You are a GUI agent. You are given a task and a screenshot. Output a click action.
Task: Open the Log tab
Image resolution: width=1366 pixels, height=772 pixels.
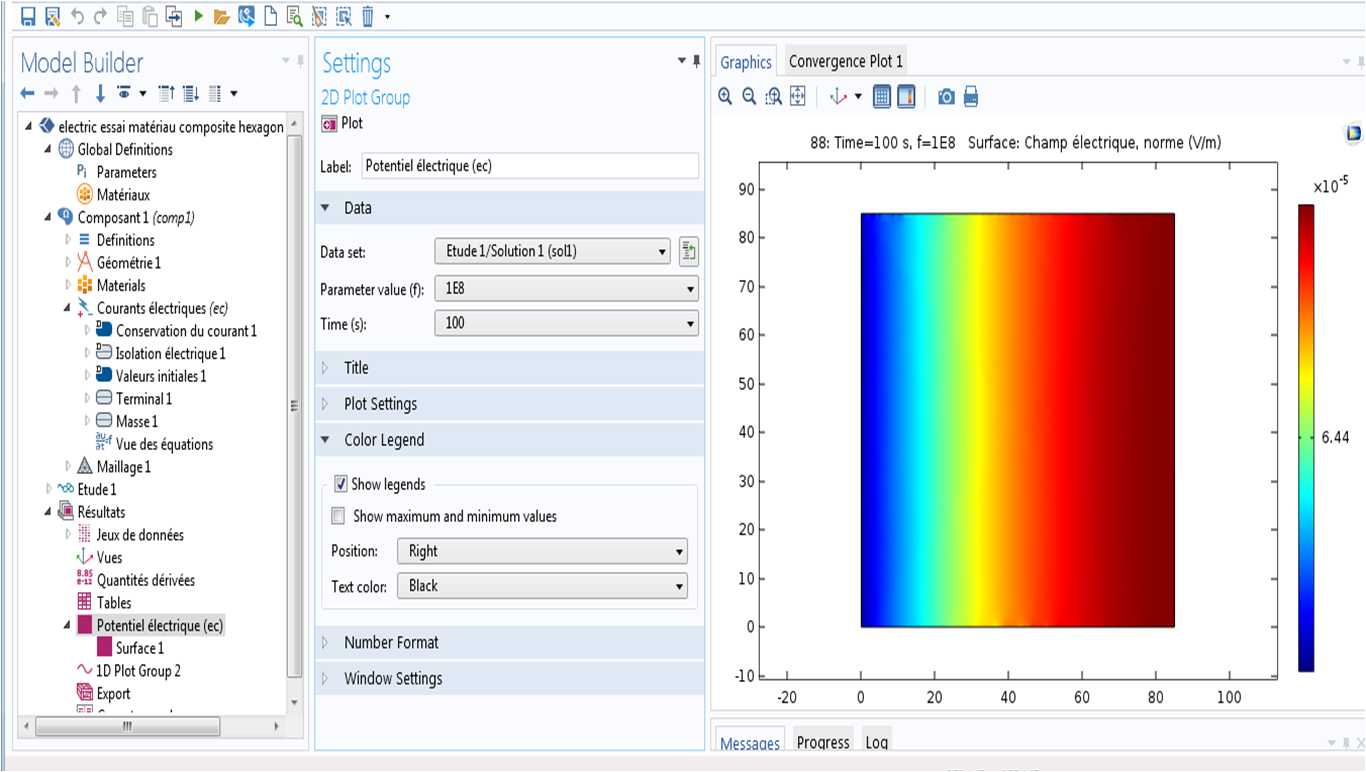click(x=876, y=743)
